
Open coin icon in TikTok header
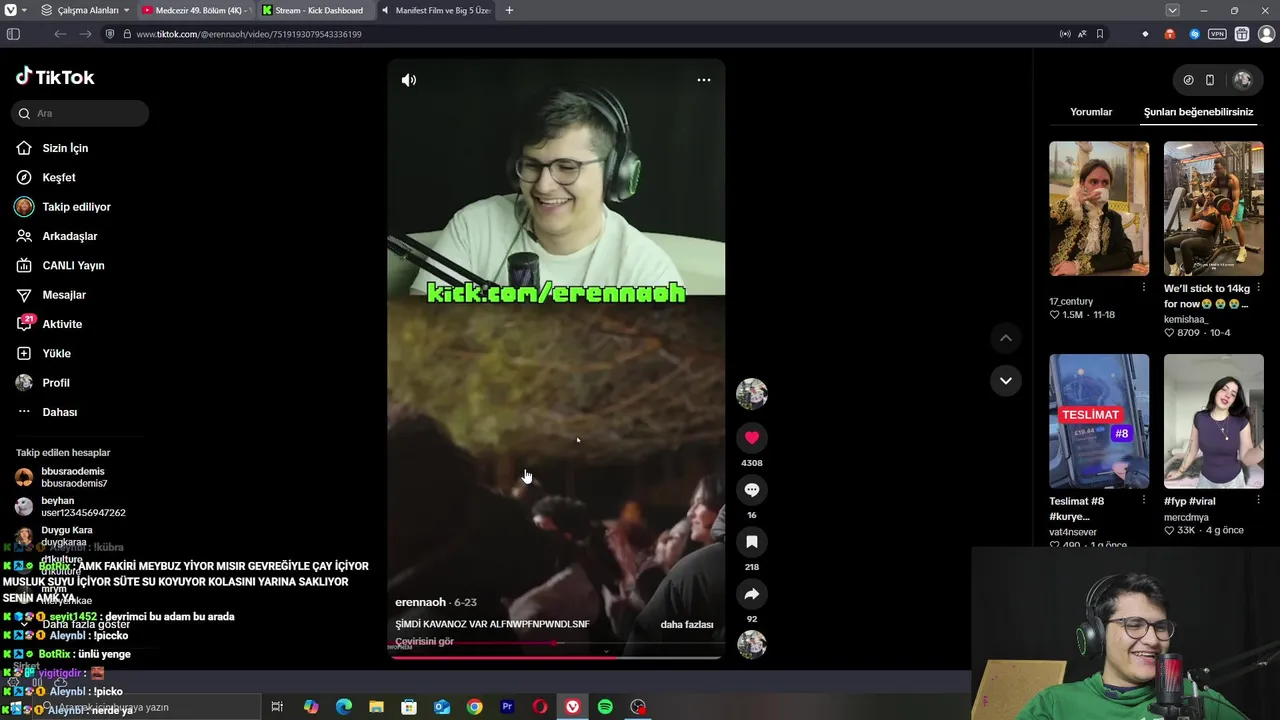(1188, 80)
